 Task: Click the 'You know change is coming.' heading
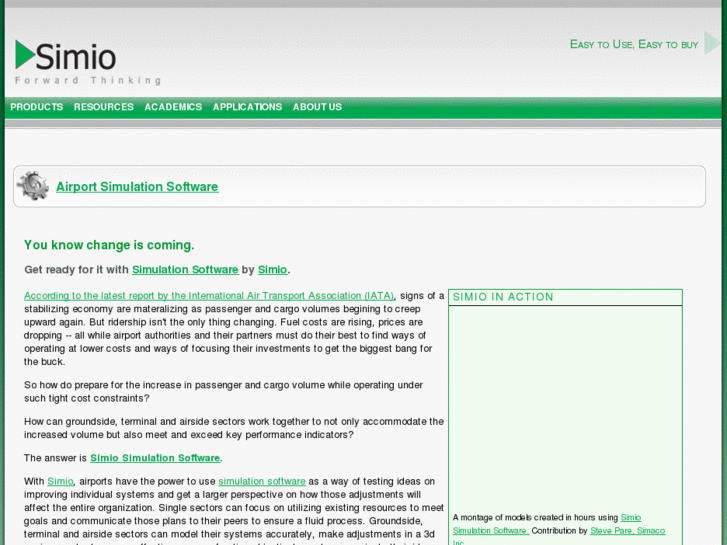pos(109,245)
